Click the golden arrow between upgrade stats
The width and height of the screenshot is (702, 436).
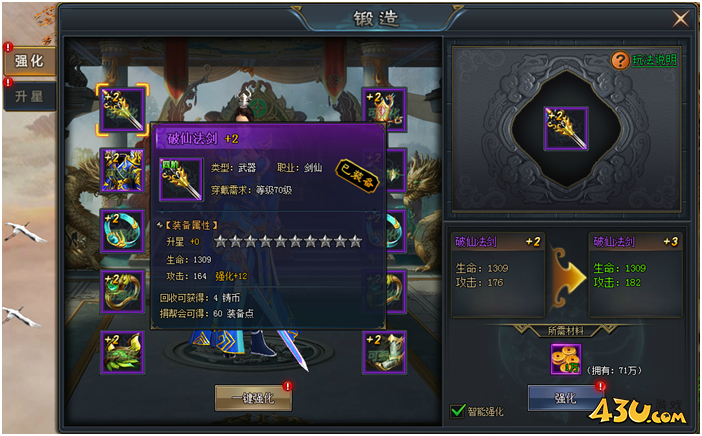[x=569, y=278]
